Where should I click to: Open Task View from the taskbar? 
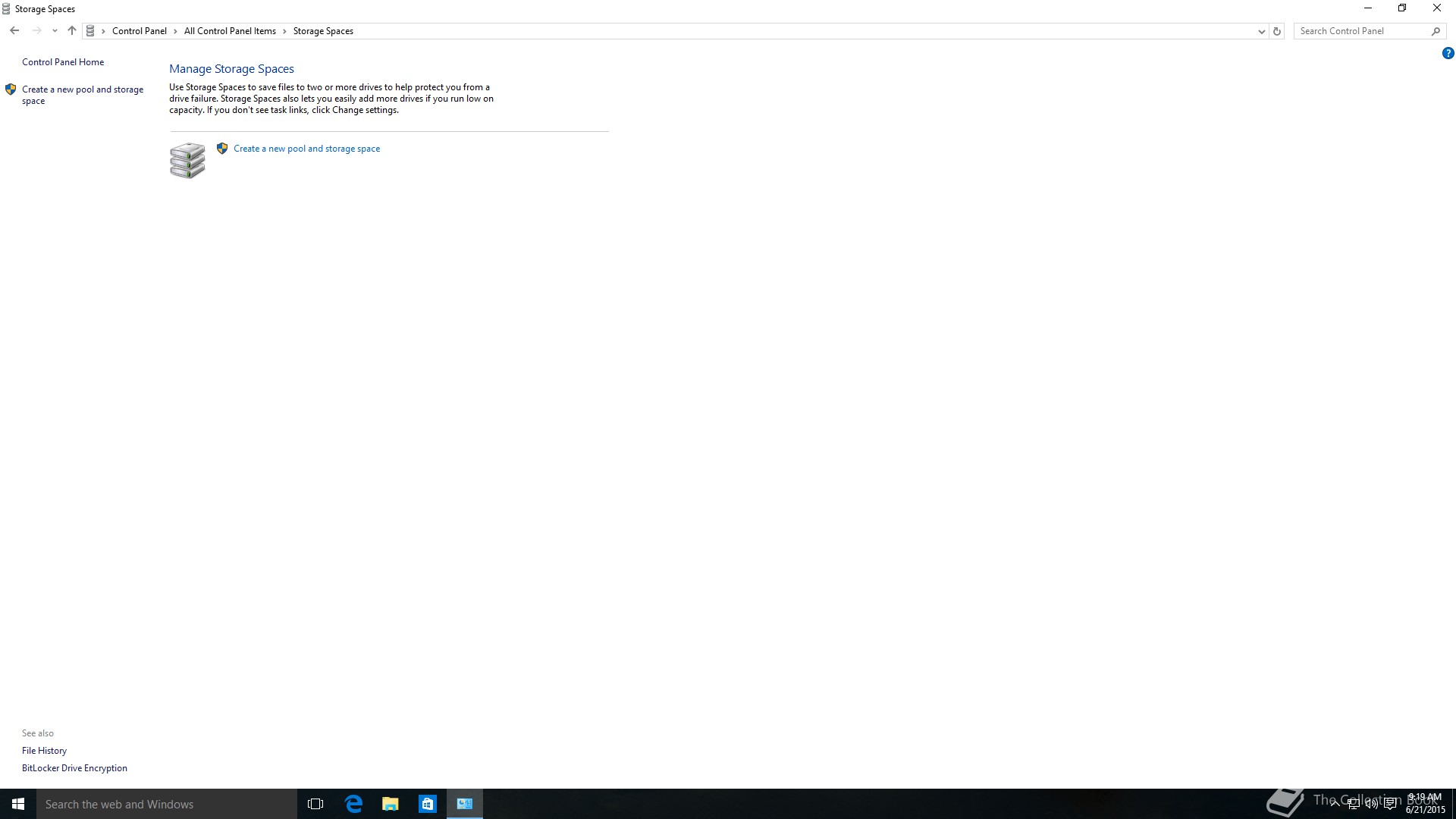[315, 804]
